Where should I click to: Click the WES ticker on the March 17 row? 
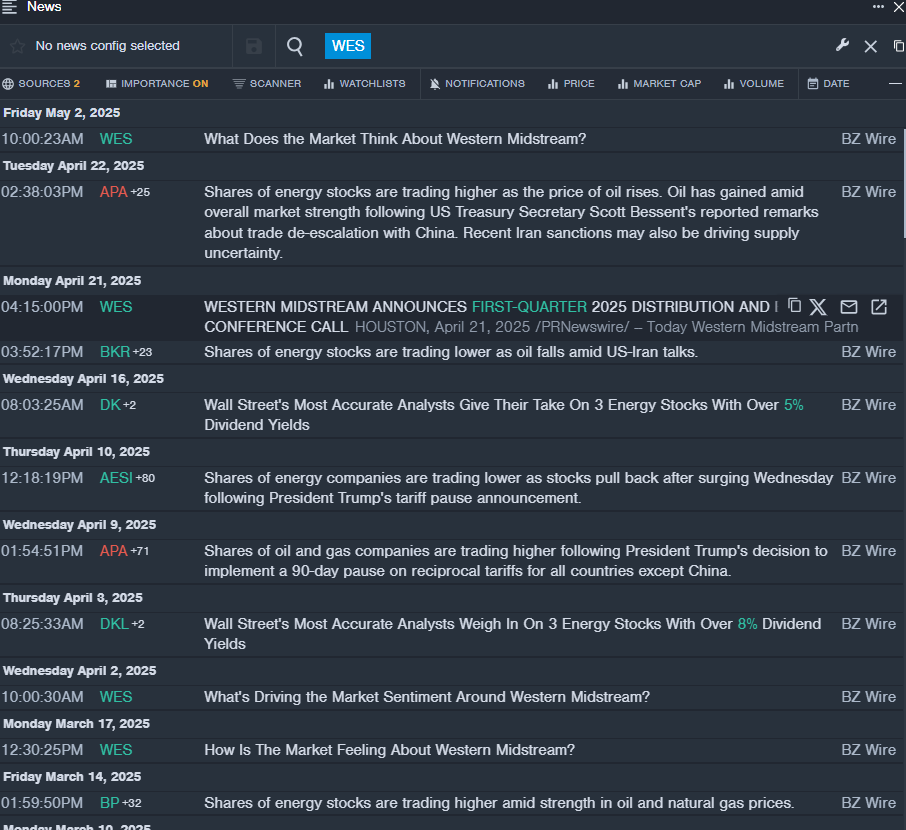click(116, 750)
